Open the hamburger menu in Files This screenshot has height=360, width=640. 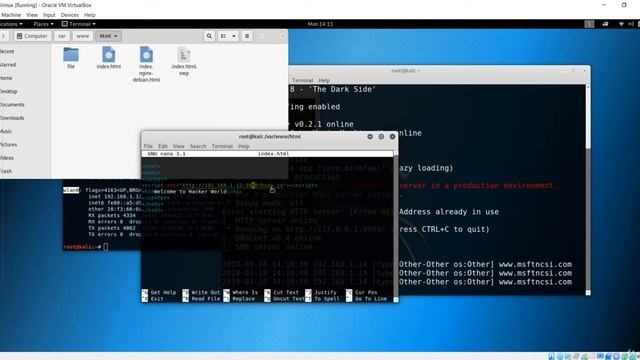247,36
